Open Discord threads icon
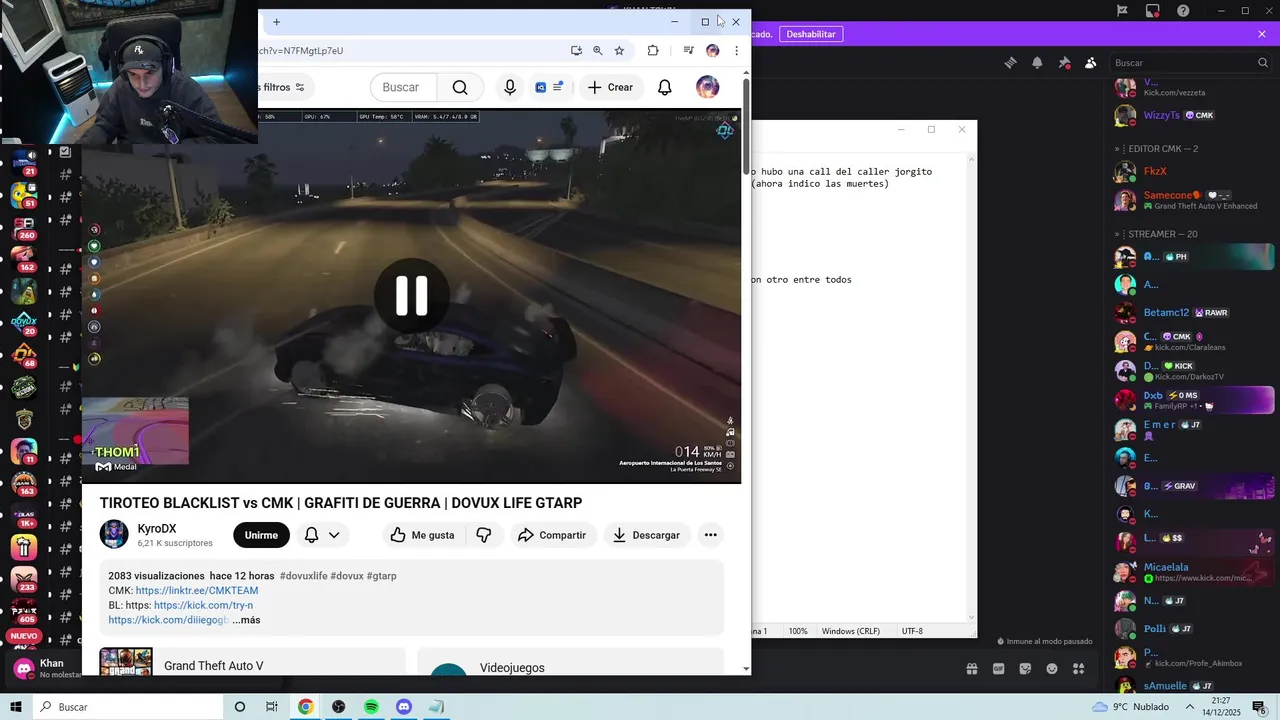 click(1011, 62)
